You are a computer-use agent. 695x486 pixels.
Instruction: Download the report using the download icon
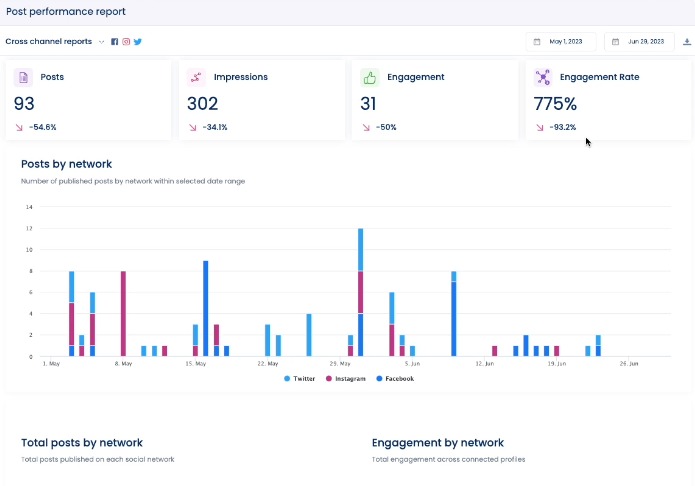(x=686, y=42)
